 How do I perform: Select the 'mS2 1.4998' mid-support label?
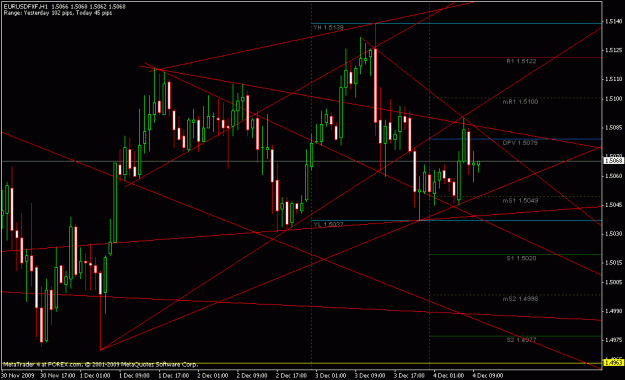click(520, 299)
